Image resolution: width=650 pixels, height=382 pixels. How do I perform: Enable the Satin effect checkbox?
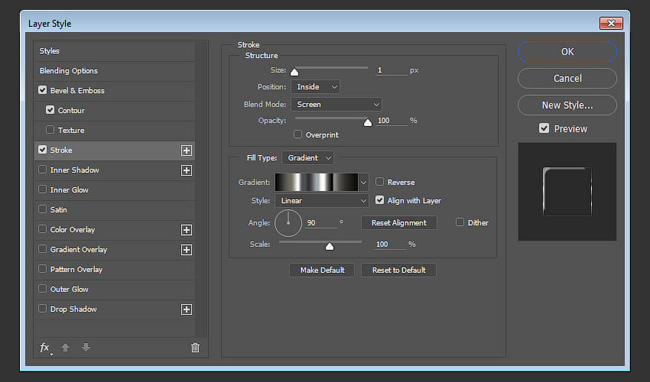pyautogui.click(x=42, y=209)
